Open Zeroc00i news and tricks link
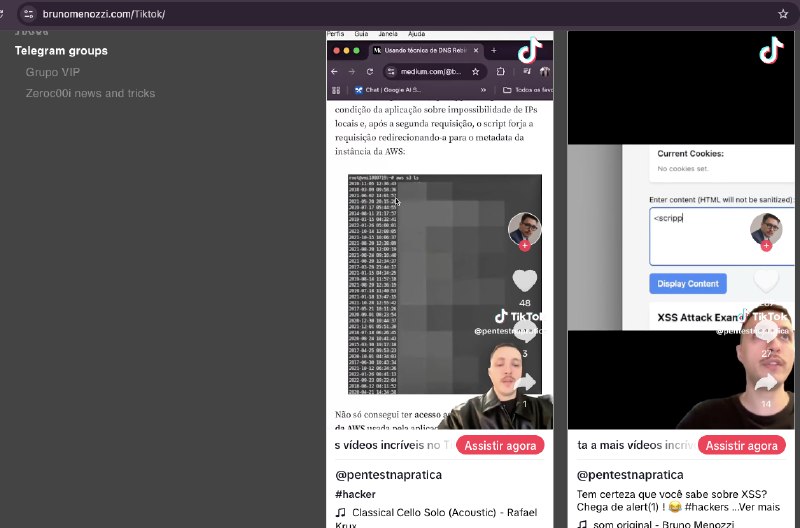Viewport: 800px width, 528px height. [x=90, y=93]
